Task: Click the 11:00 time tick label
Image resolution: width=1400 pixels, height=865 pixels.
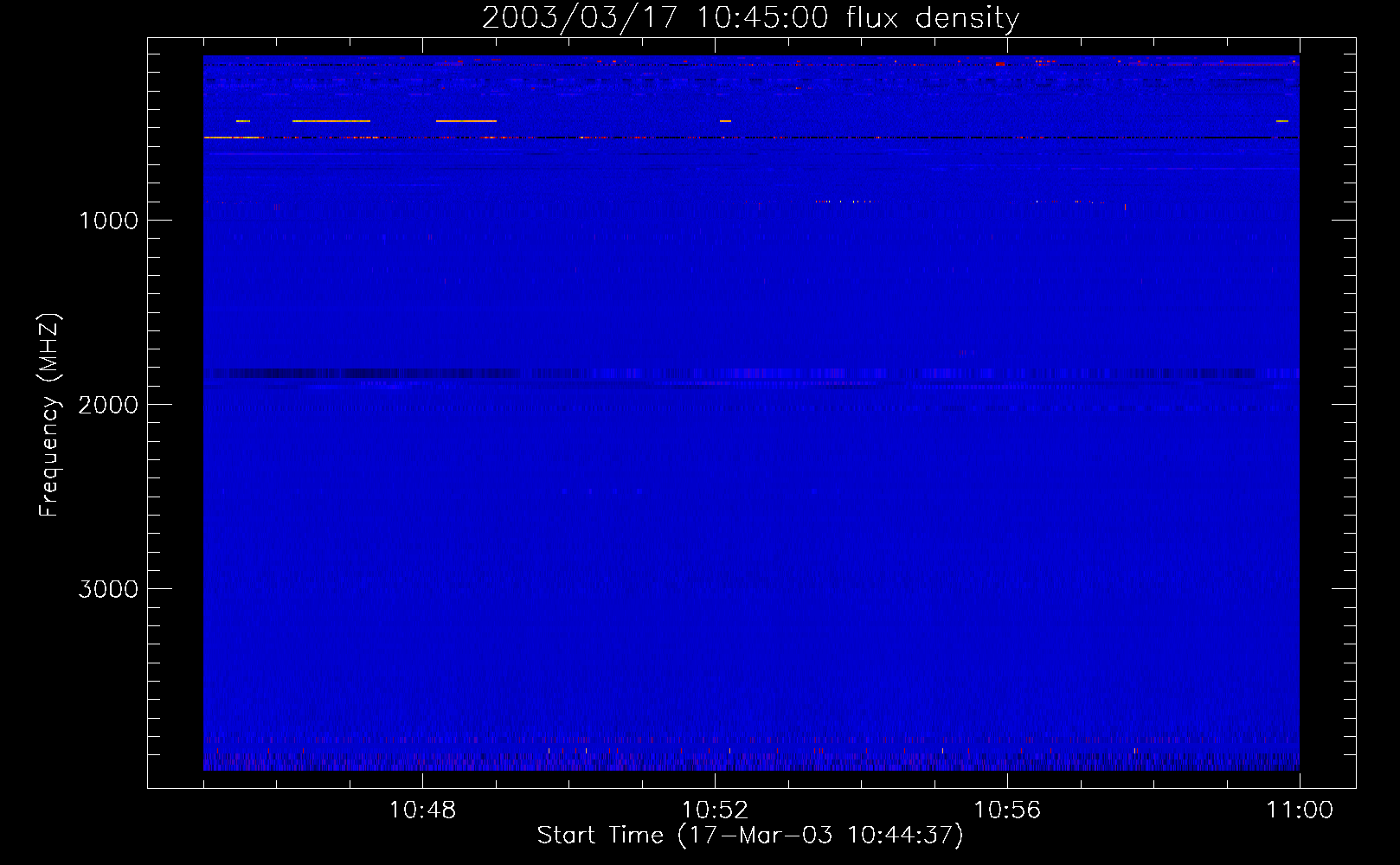Action: (x=1300, y=811)
